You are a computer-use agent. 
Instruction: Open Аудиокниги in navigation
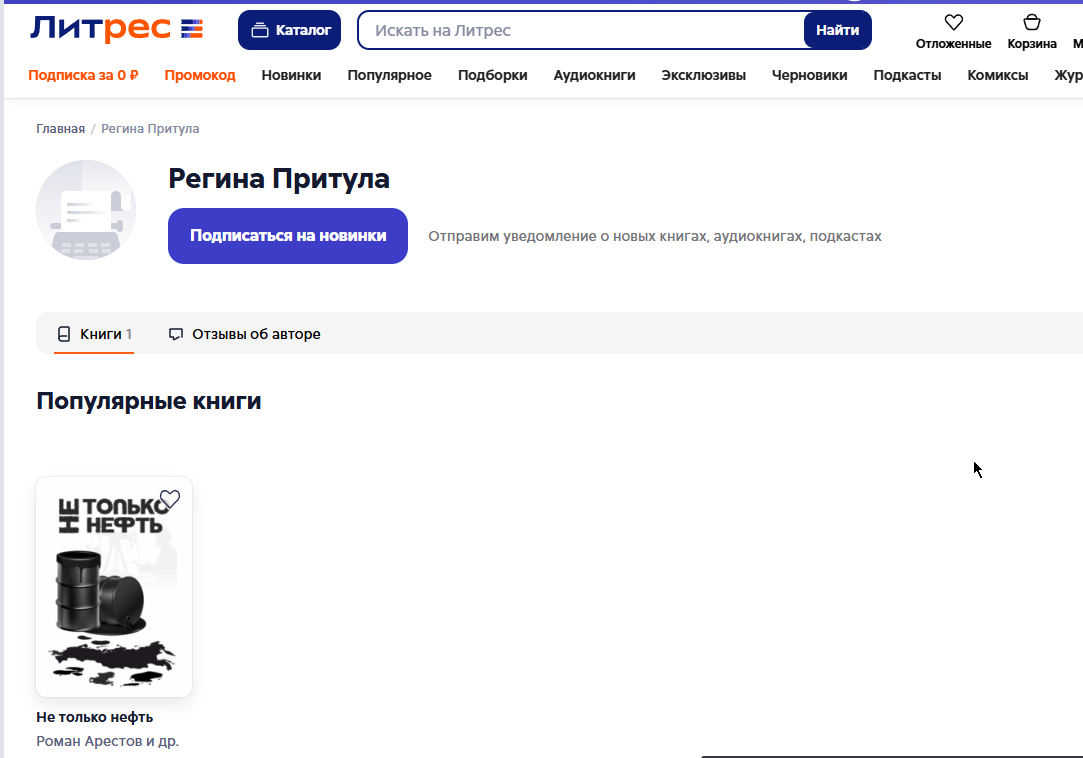[x=594, y=75]
